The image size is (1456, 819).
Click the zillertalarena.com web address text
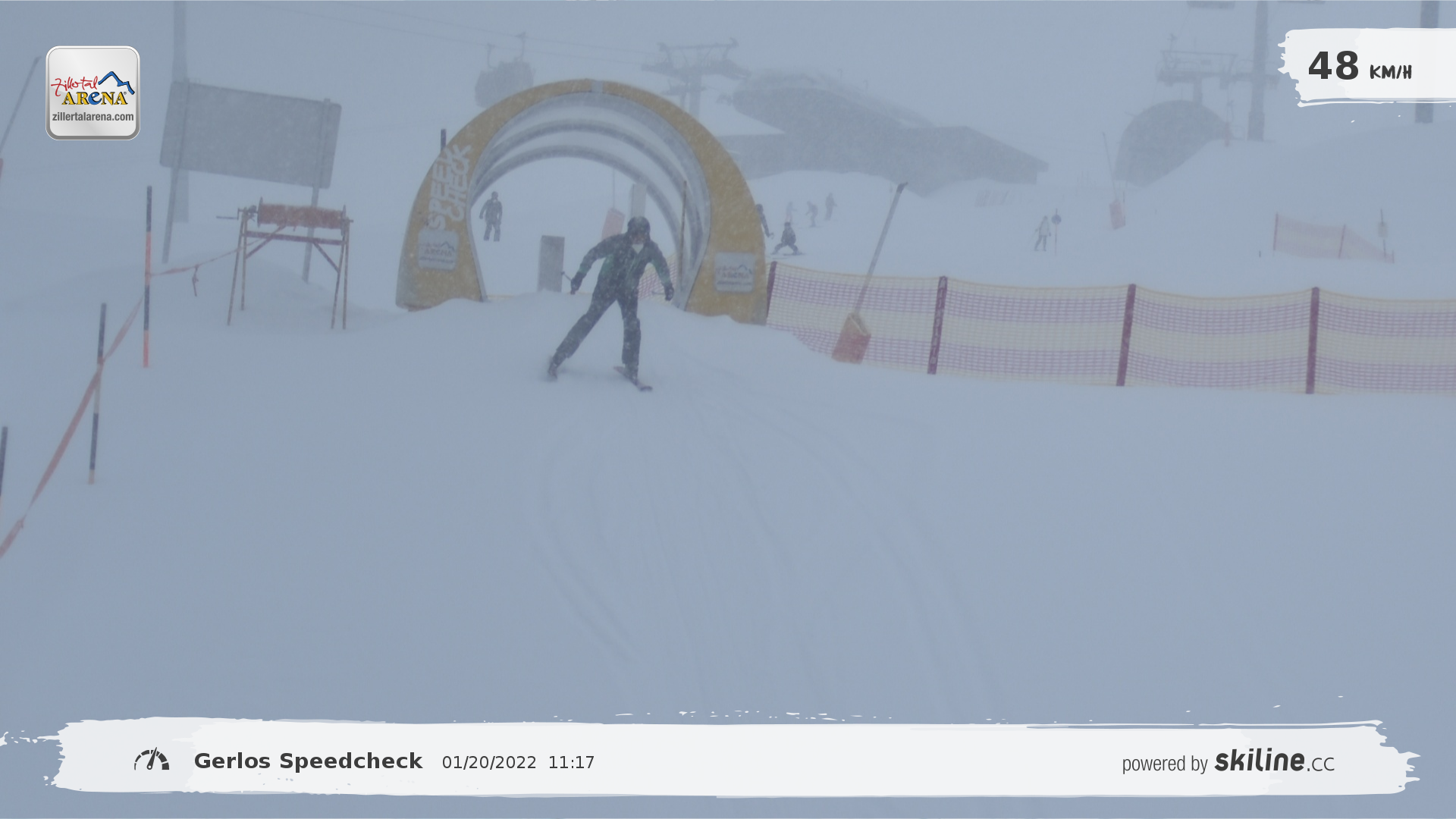click(93, 117)
